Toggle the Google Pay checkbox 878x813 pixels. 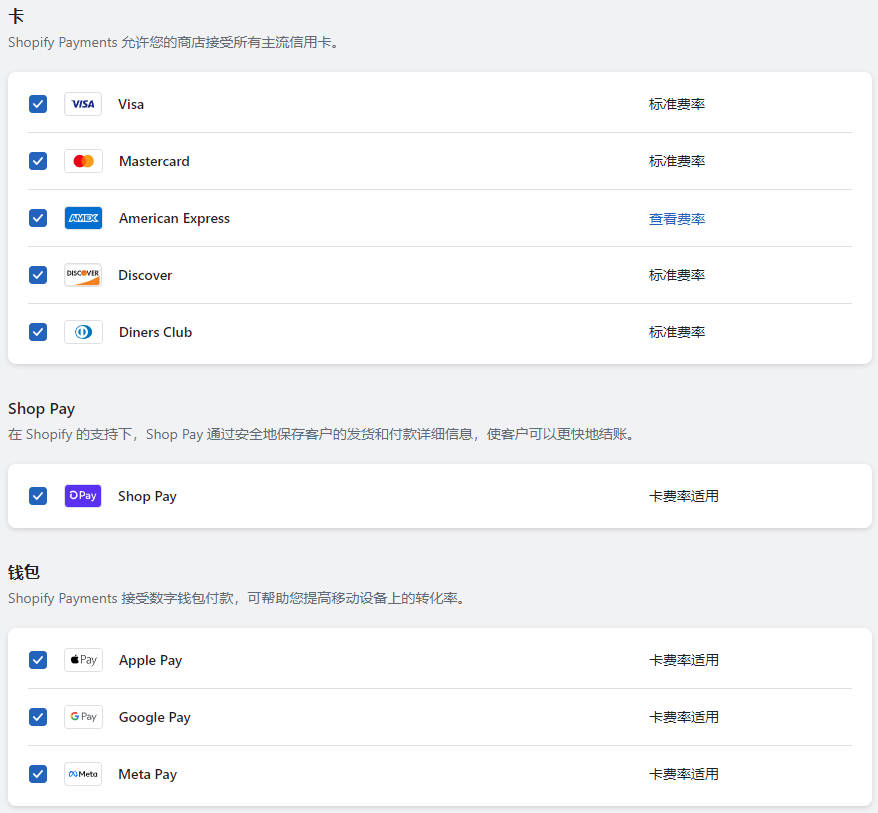point(37,717)
